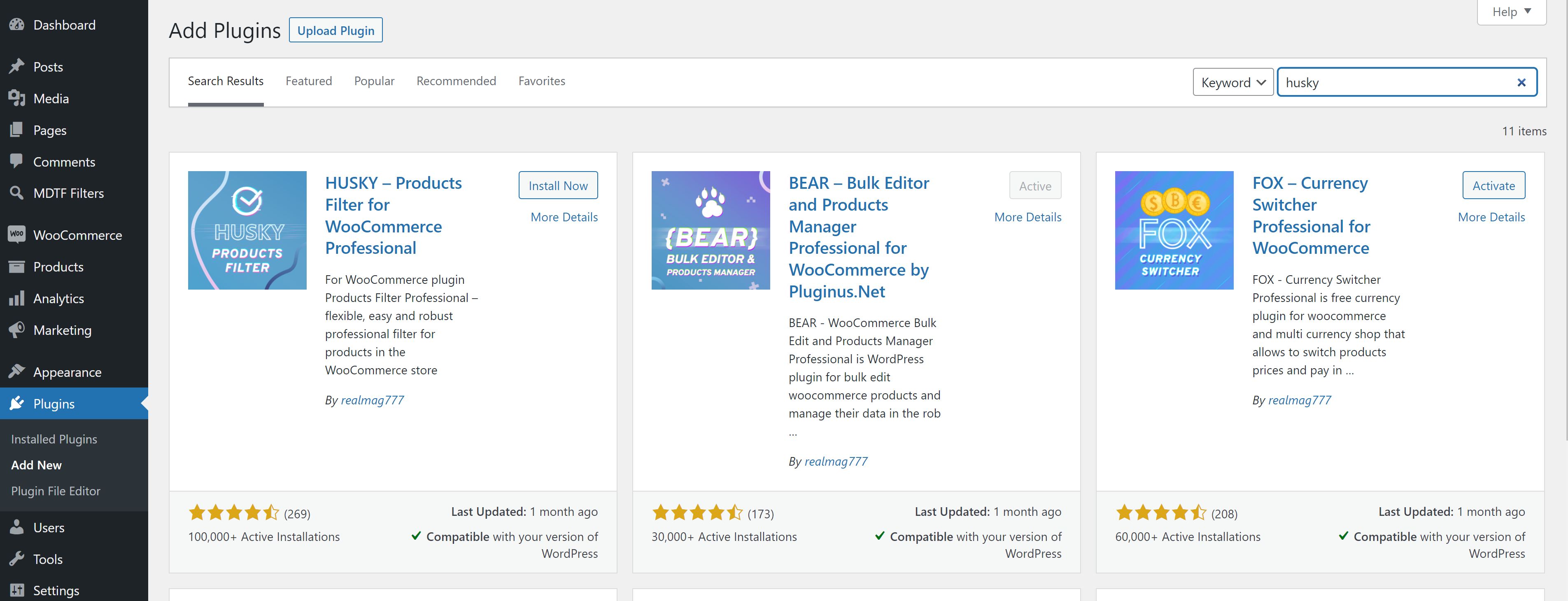Open the Appearance menu label

pyautogui.click(x=67, y=372)
